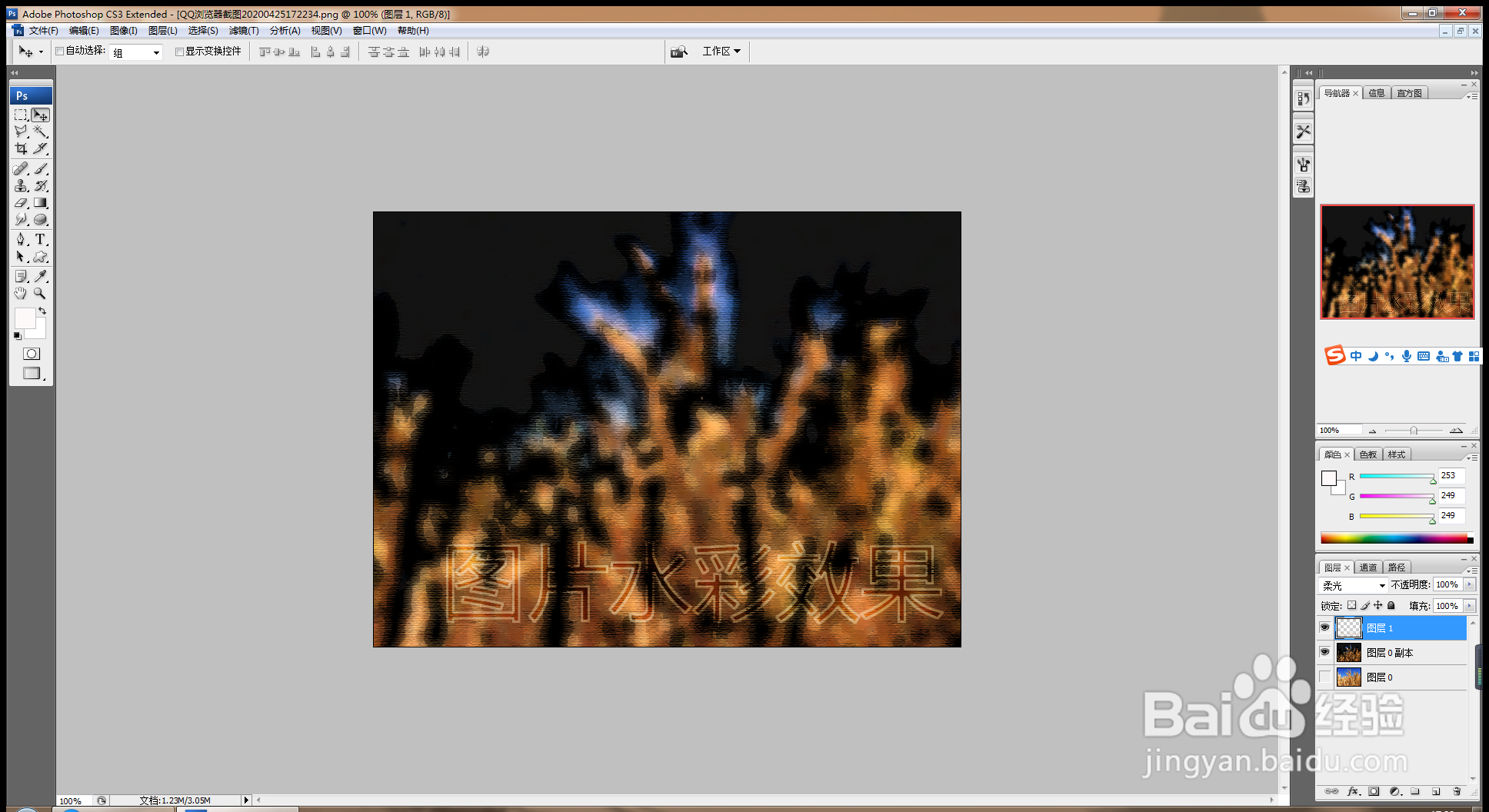This screenshot has height=812, width=1489.
Task: Select the Hand tool
Action: [22, 294]
